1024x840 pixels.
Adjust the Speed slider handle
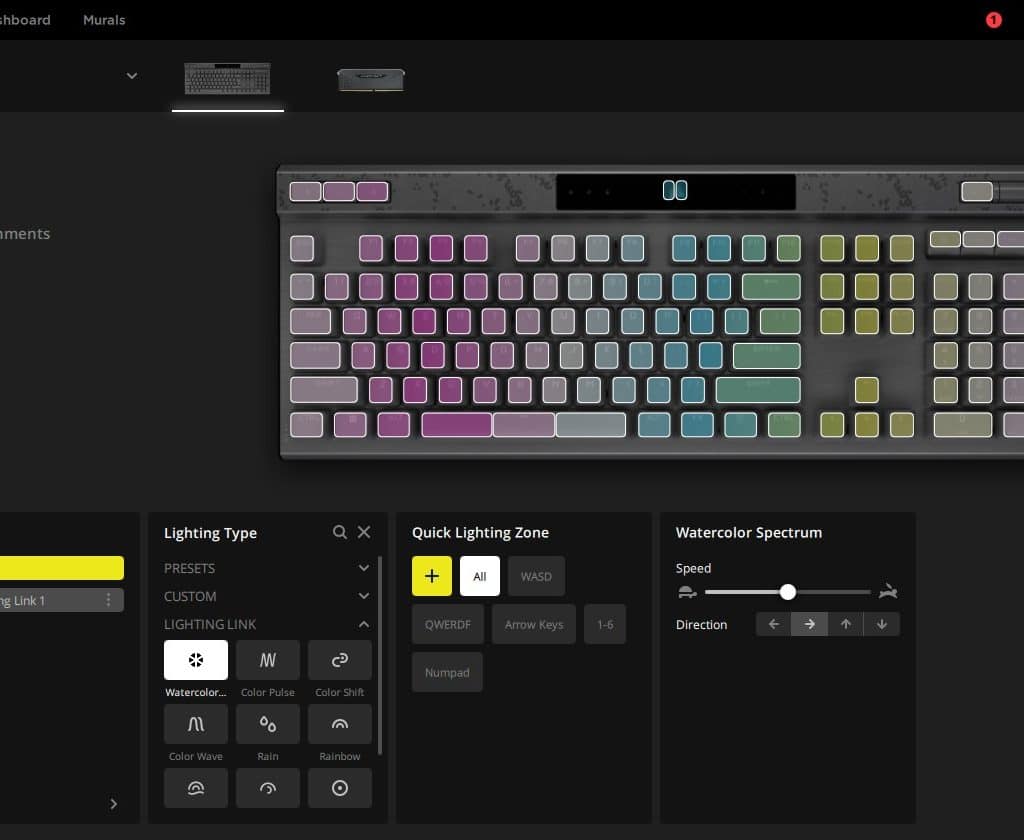pyautogui.click(x=788, y=592)
